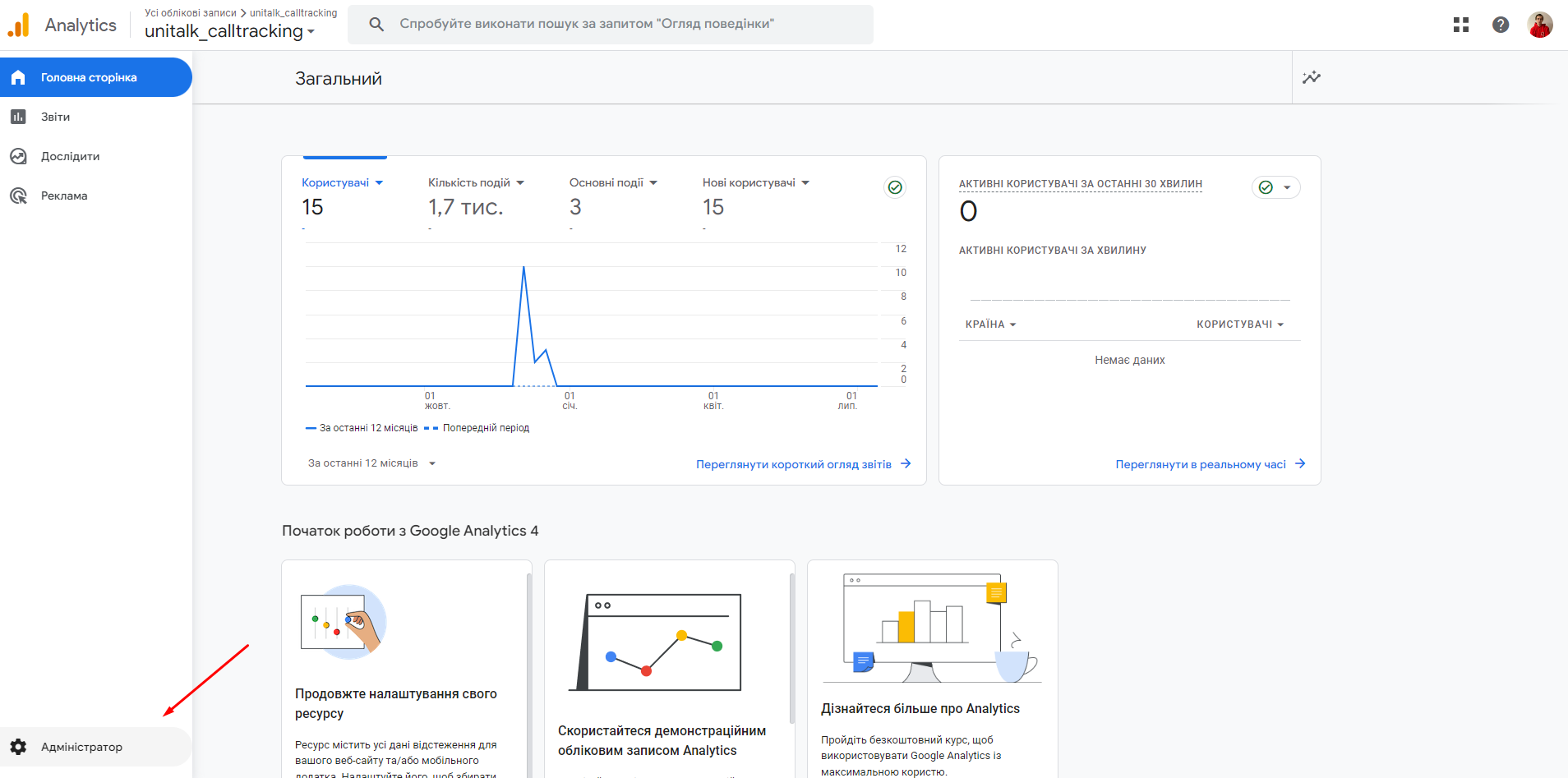Image resolution: width=1568 pixels, height=778 pixels.
Task: Open the Google apps grid icon
Action: (x=1460, y=25)
